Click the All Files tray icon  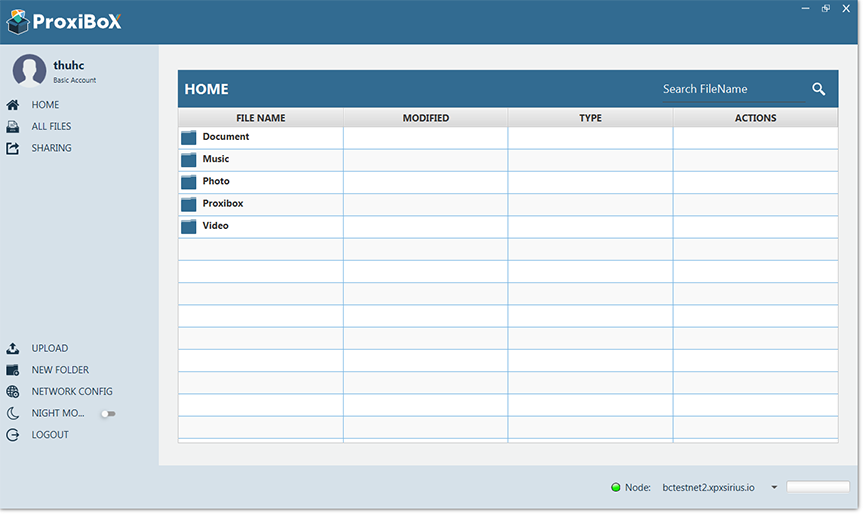[x=13, y=127]
